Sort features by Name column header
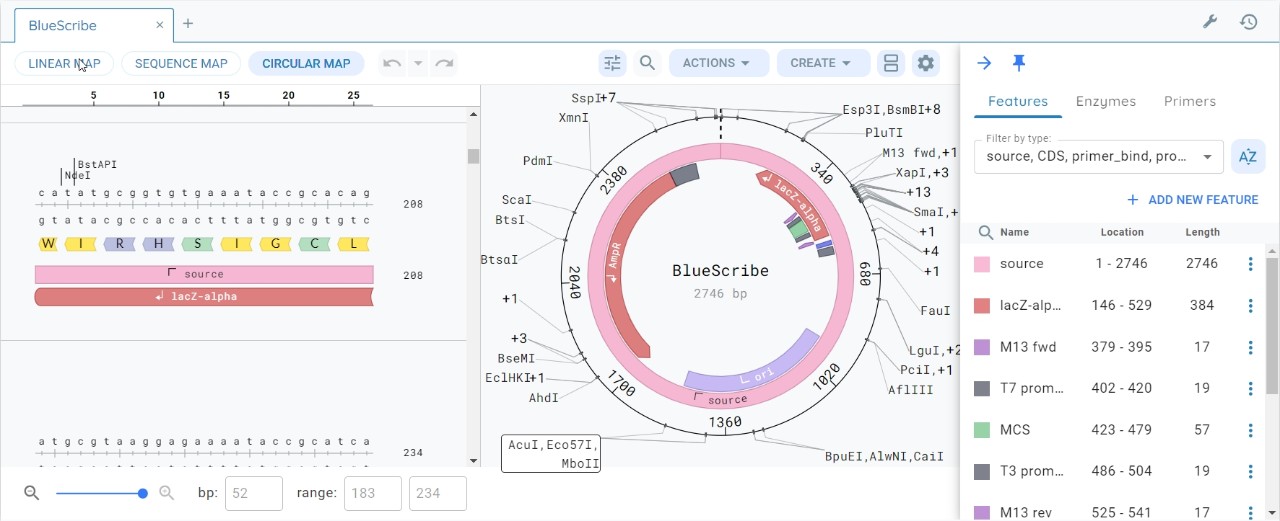Image resolution: width=1280 pixels, height=521 pixels. coord(1014,232)
